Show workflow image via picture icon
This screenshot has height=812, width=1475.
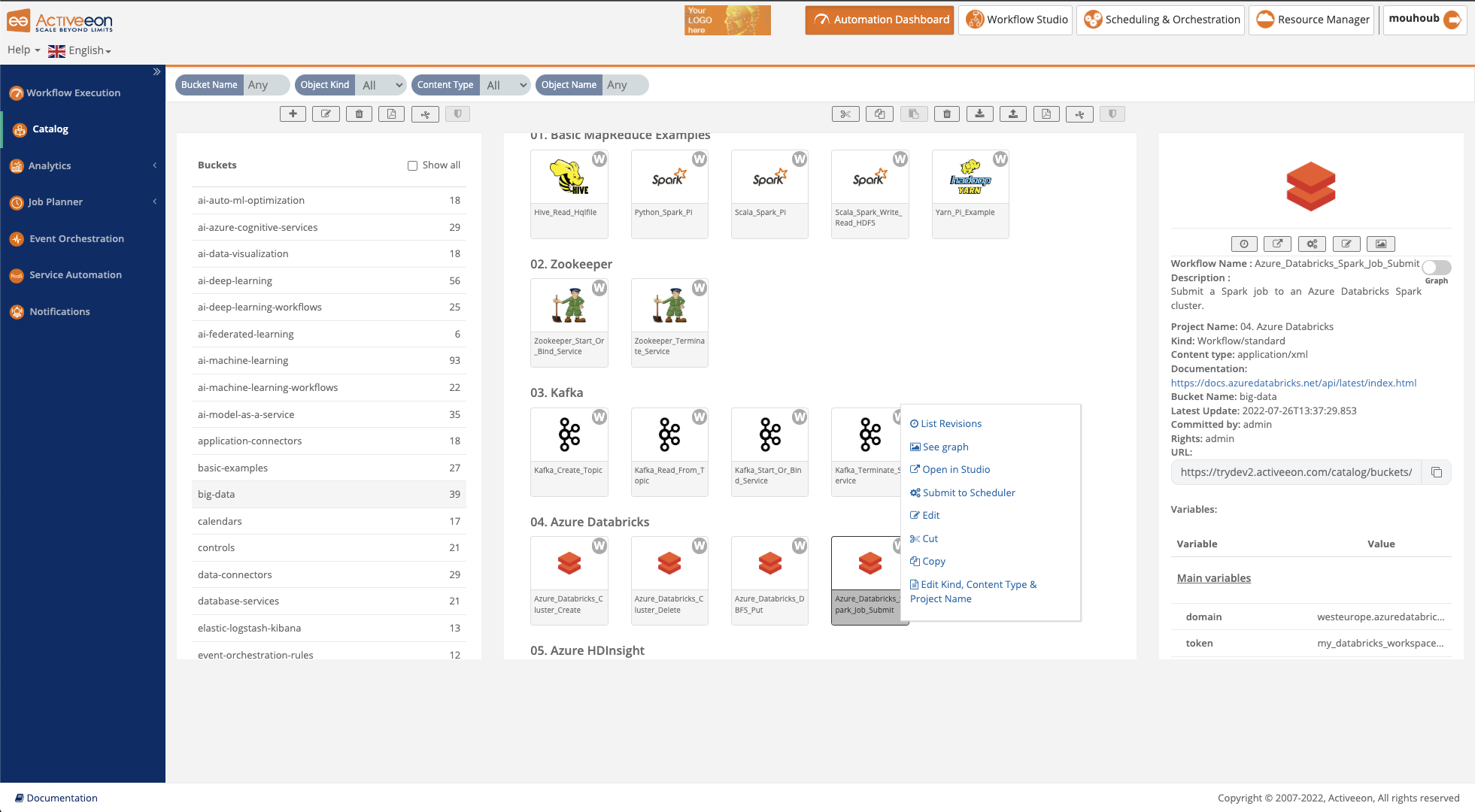click(x=1381, y=244)
